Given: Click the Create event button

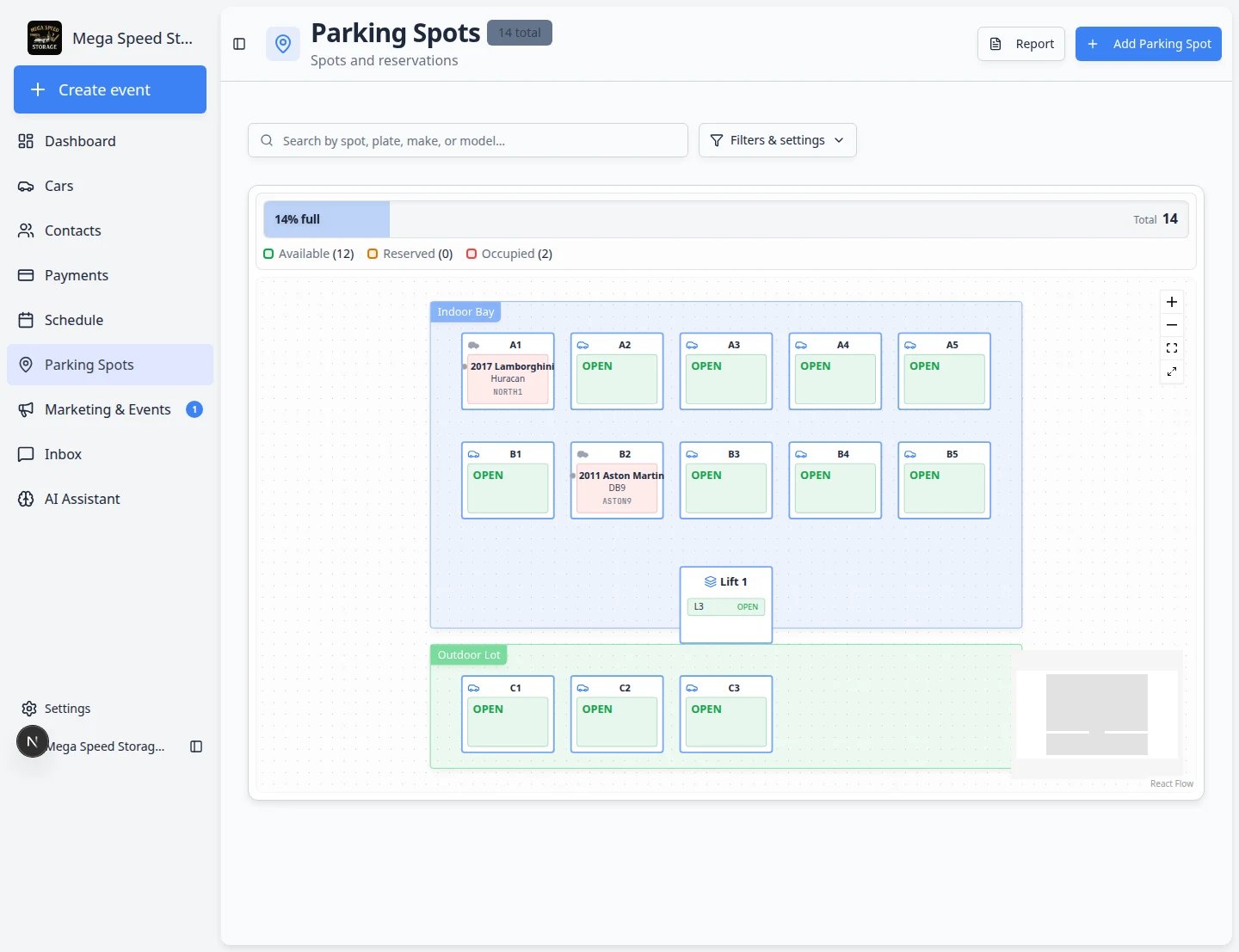Looking at the screenshot, I should [110, 89].
